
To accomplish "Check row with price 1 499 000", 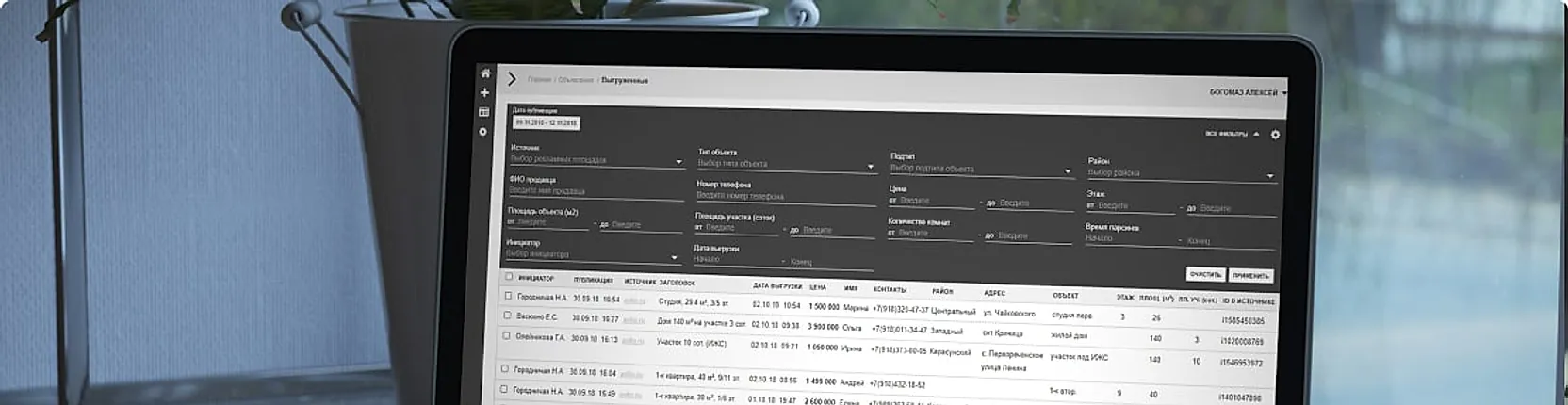I will [505, 368].
